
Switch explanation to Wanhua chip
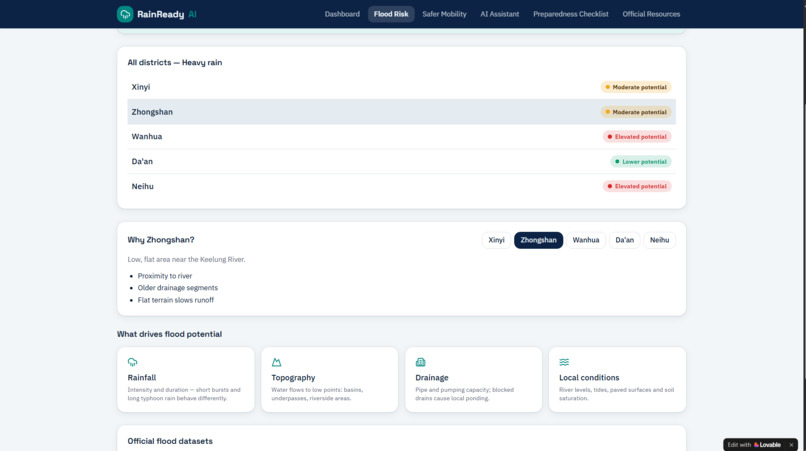click(585, 240)
